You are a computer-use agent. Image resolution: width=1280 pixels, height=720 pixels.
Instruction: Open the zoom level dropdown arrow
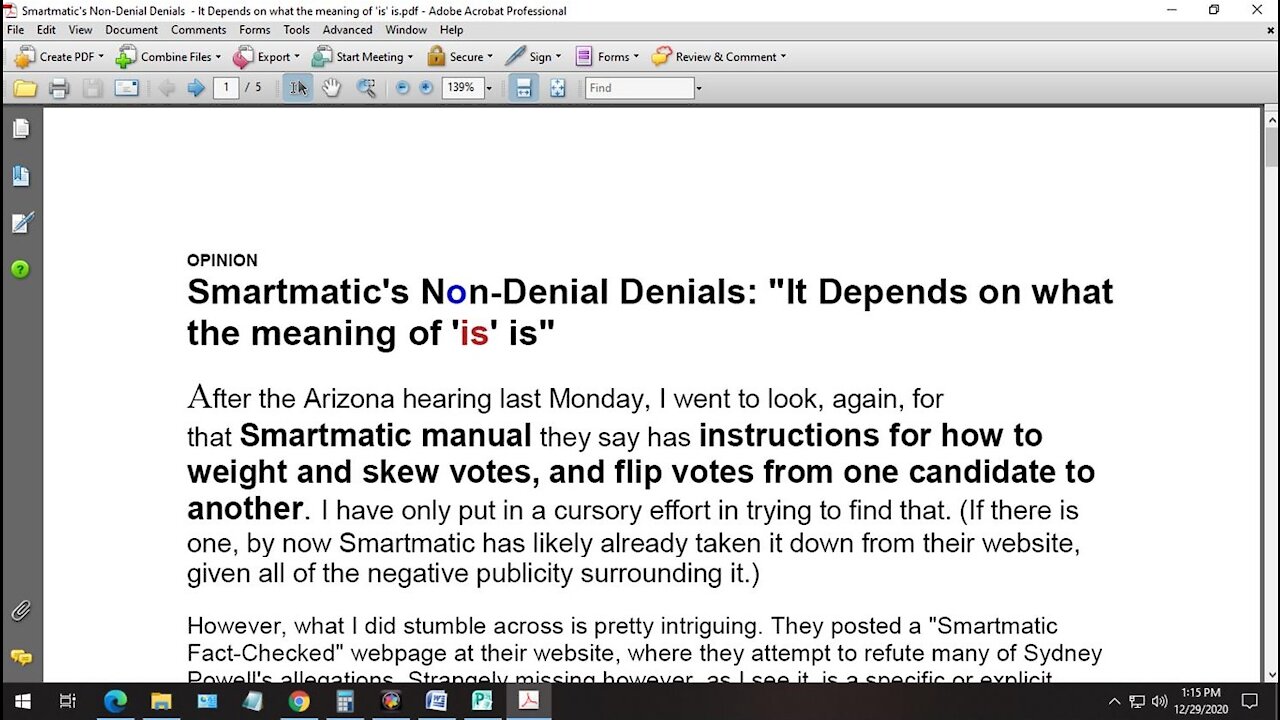[x=489, y=89]
